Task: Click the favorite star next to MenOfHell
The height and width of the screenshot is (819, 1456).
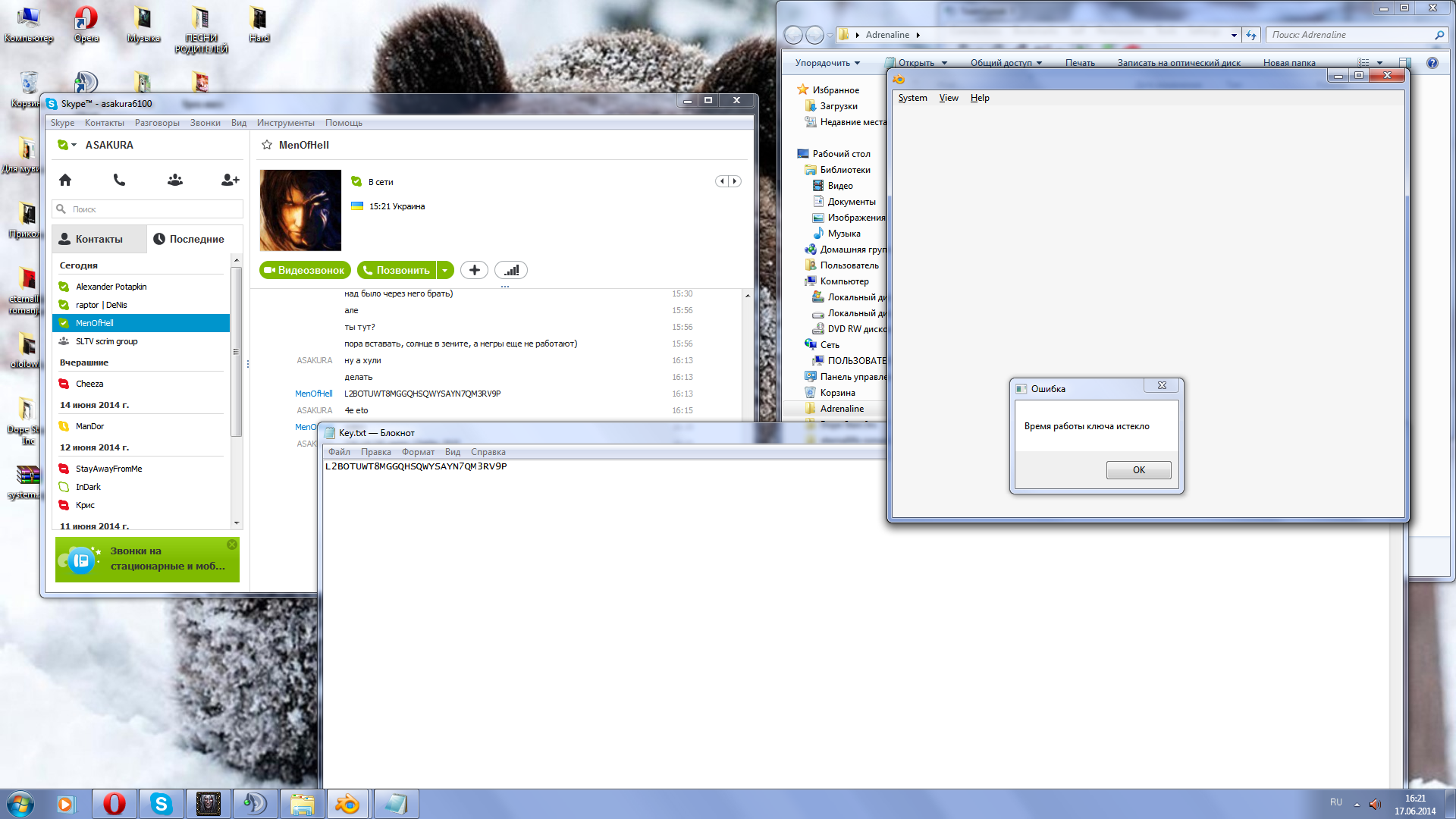Action: 267,145
